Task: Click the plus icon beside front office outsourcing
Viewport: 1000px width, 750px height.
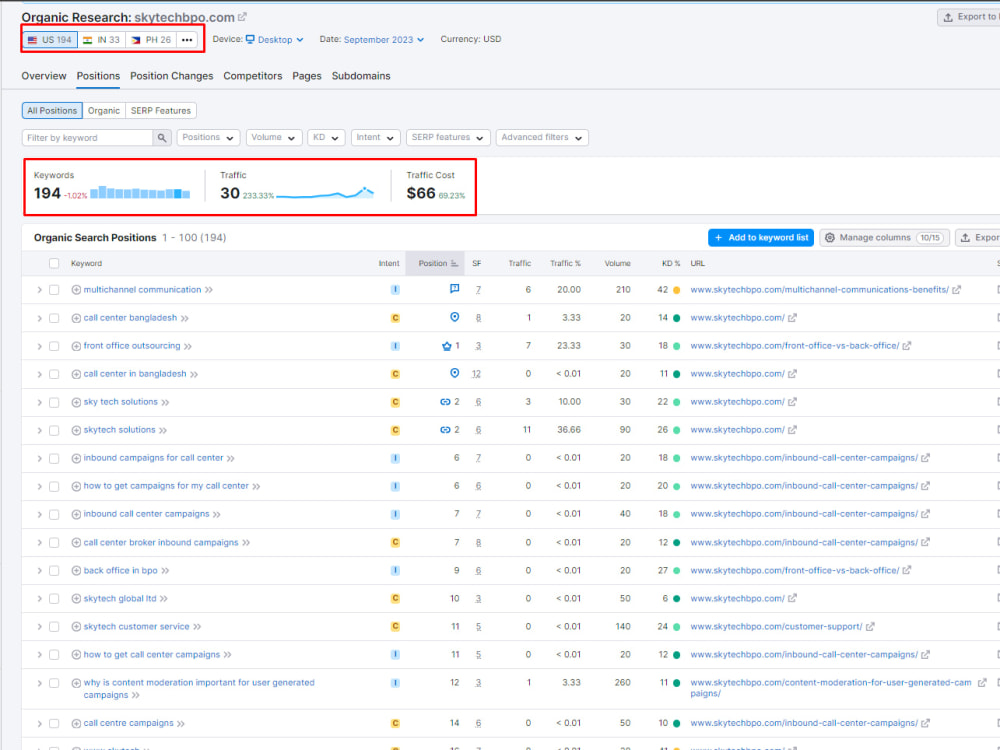Action: point(76,346)
